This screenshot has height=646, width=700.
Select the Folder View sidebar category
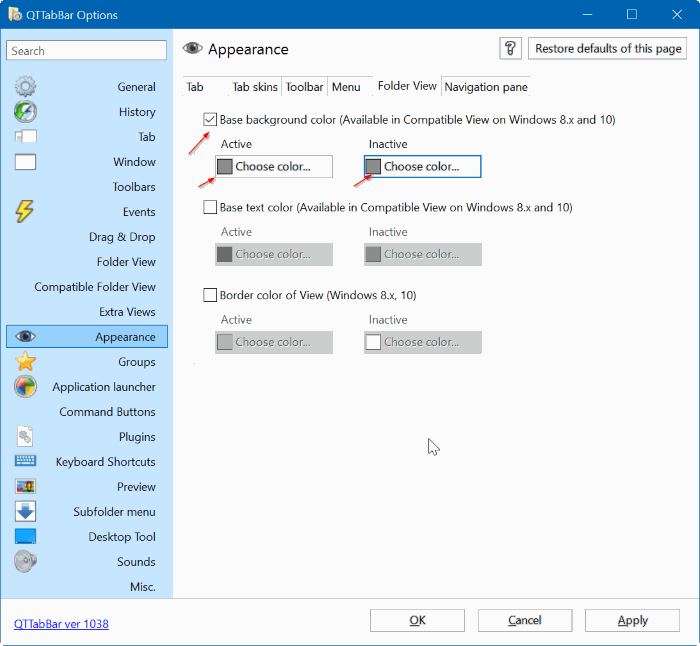(126, 262)
